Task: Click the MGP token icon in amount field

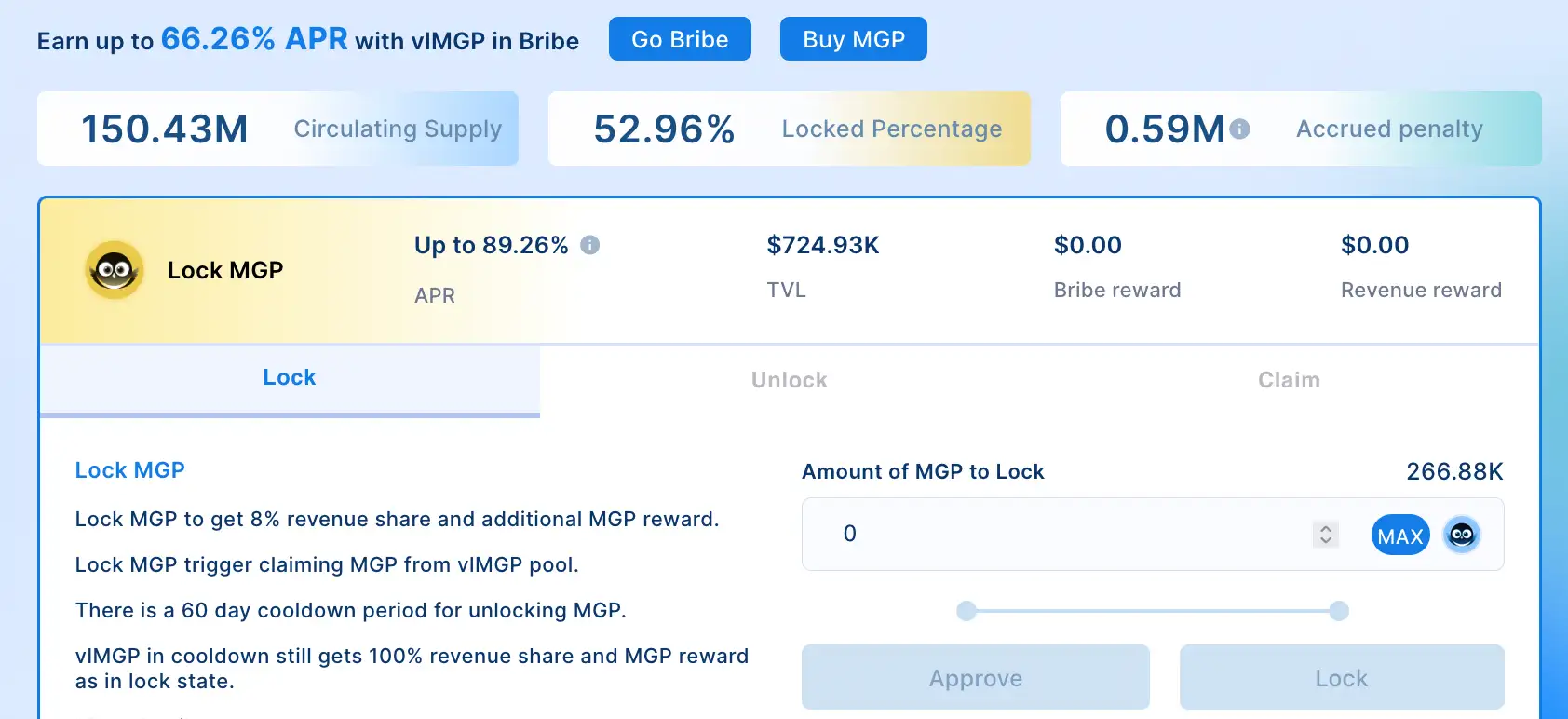Action: pos(1462,535)
